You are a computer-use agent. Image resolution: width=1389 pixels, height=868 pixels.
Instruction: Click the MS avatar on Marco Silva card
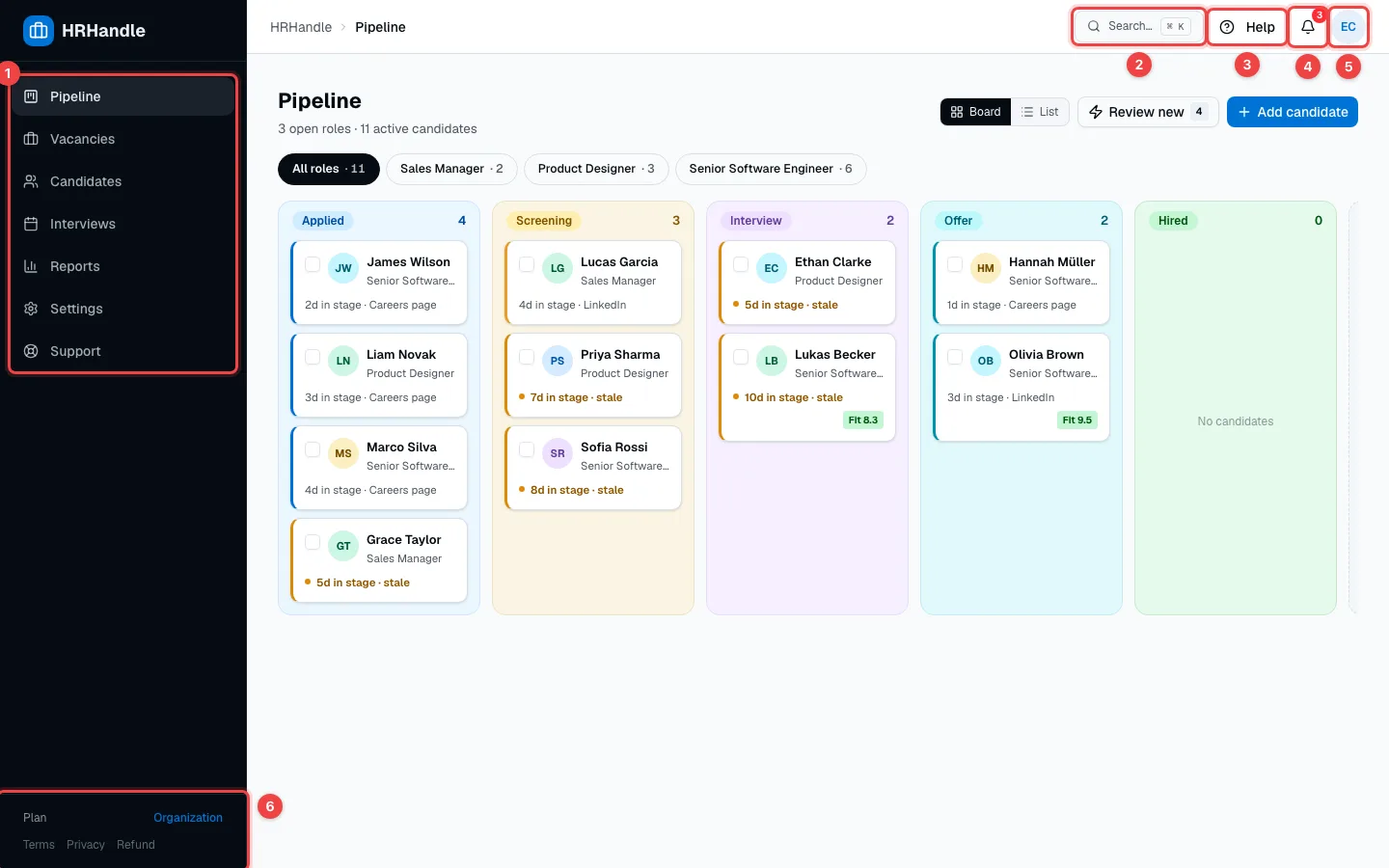click(343, 453)
